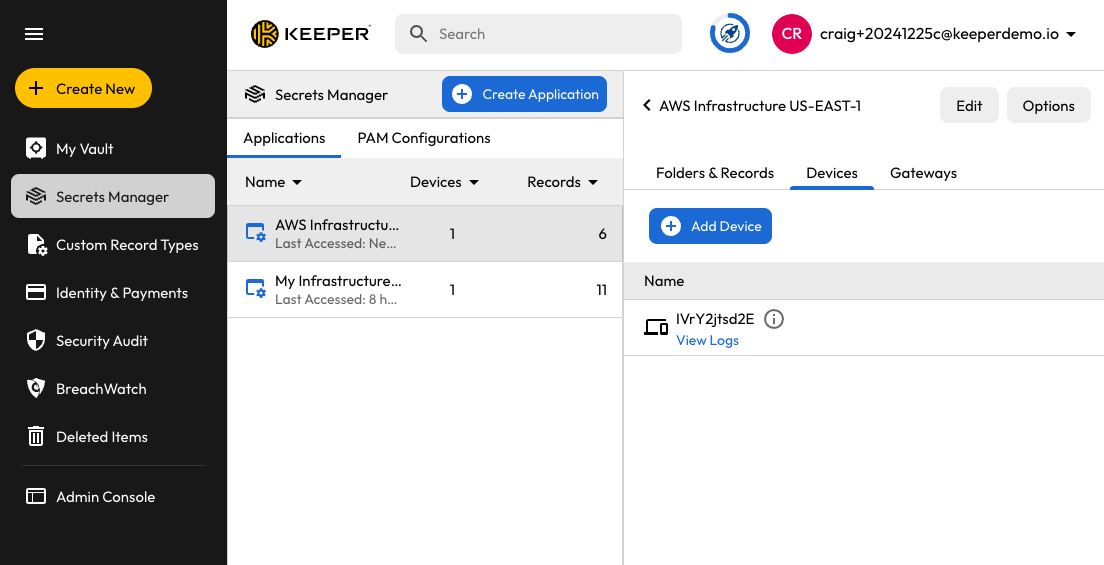Go to Security Audit page
The image size is (1104, 565).
point(101,341)
